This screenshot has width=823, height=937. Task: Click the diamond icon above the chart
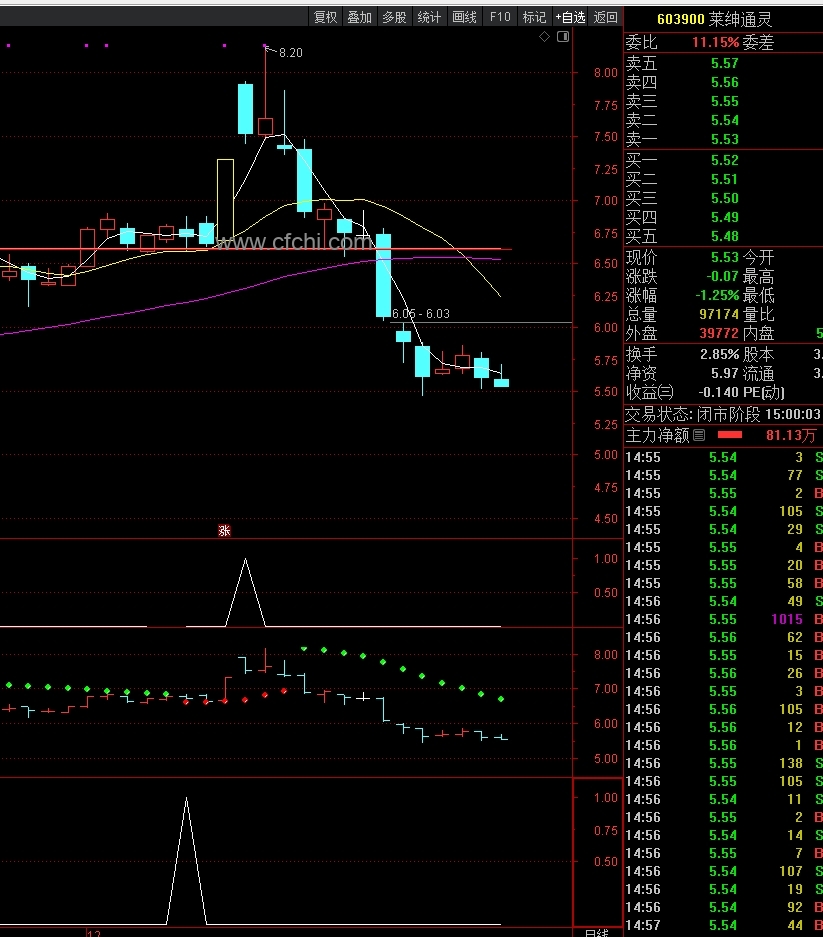[x=544, y=37]
